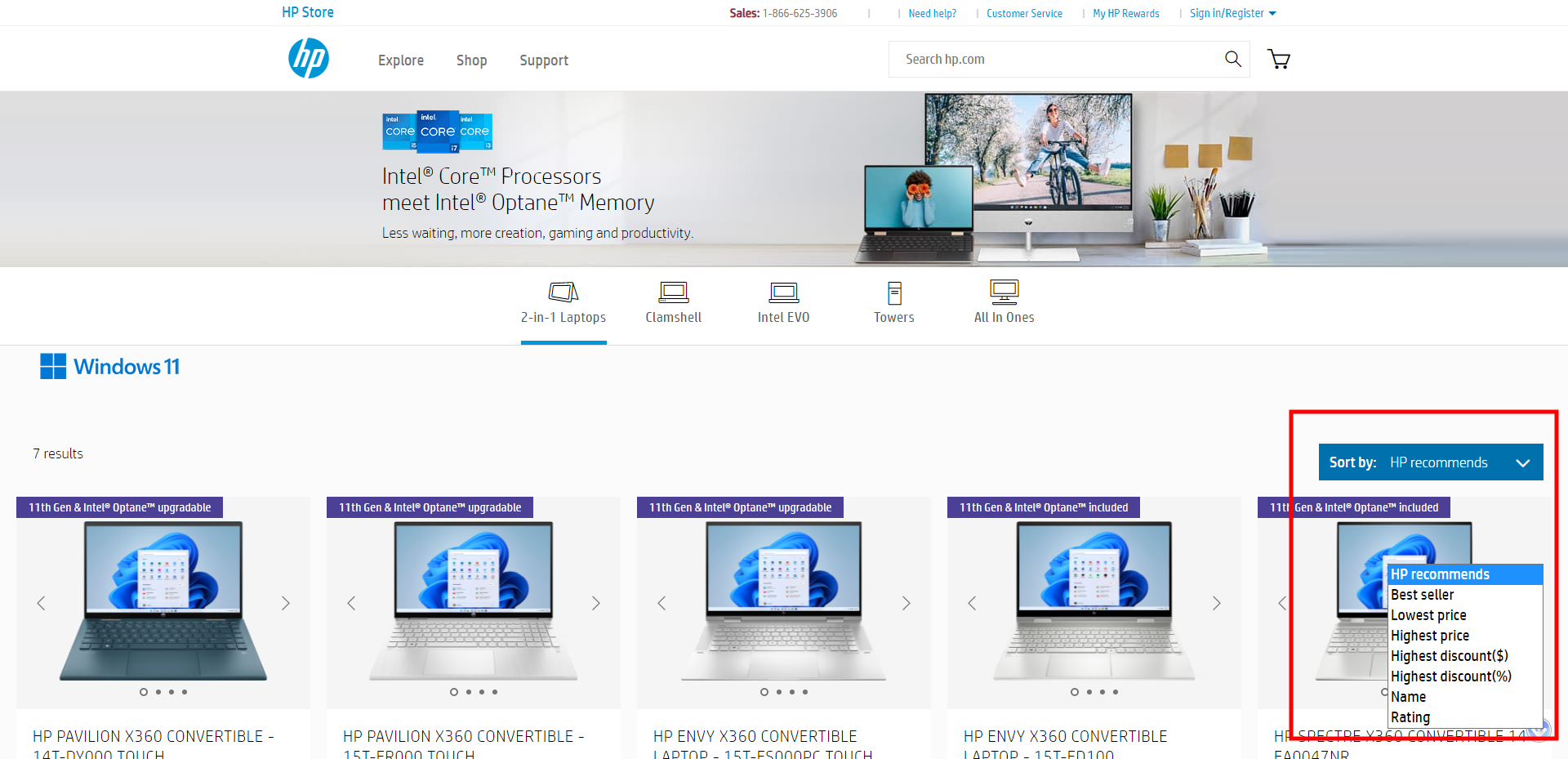Image resolution: width=1568 pixels, height=759 pixels.
Task: Select second image dot under Pavilion 14T-DY000
Action: click(158, 692)
